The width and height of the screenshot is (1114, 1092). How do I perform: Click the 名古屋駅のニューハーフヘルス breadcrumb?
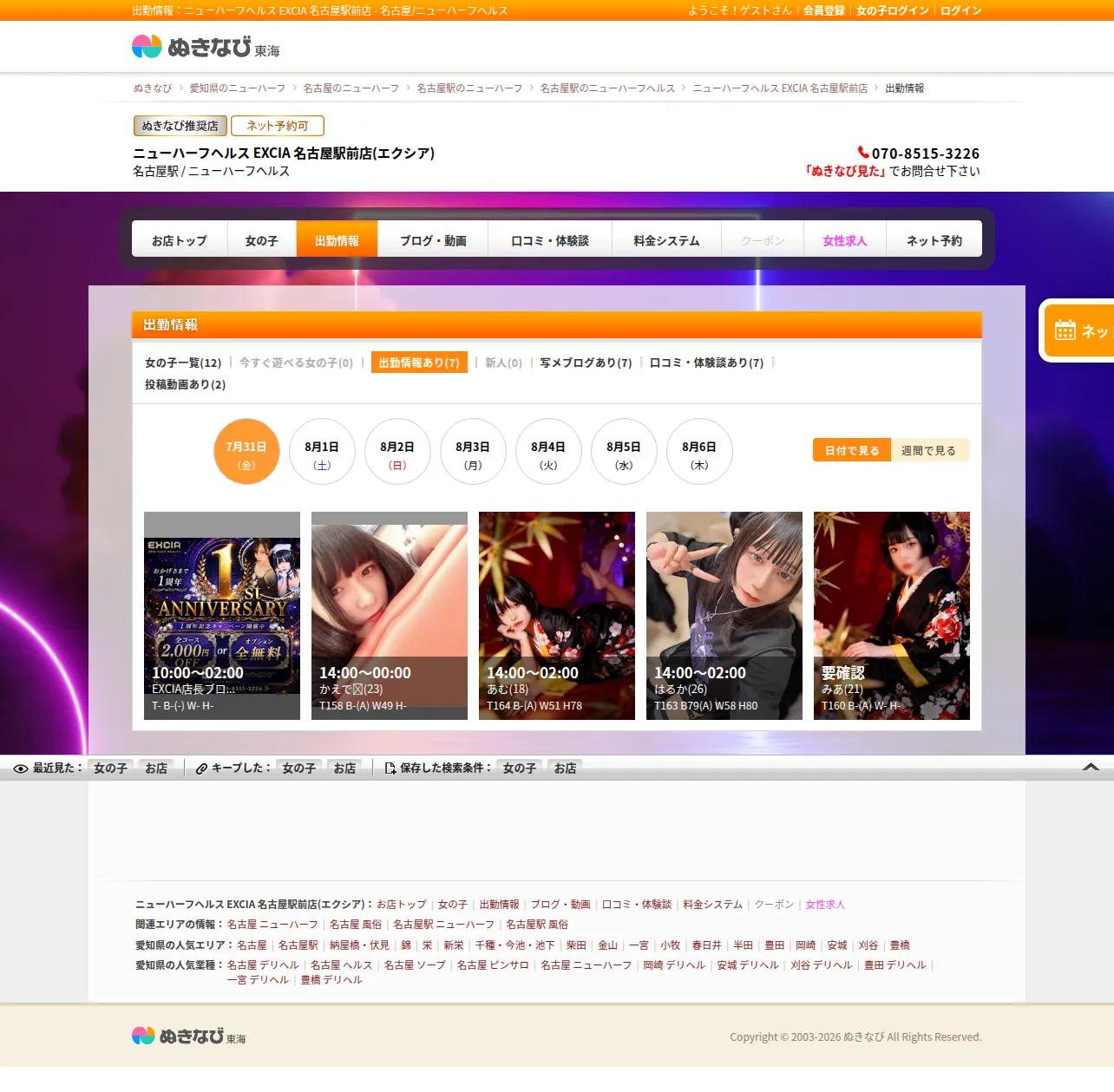(607, 88)
